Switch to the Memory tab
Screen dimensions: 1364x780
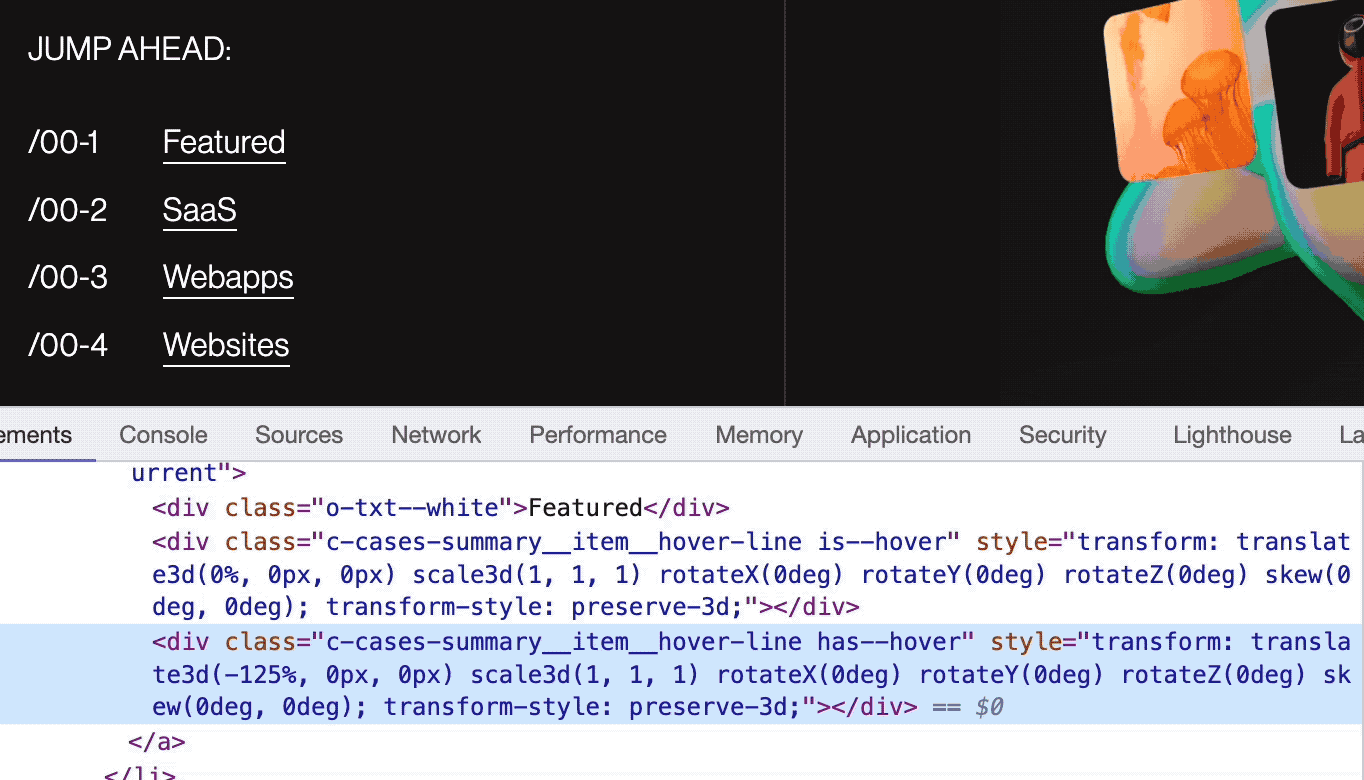[x=758, y=435]
